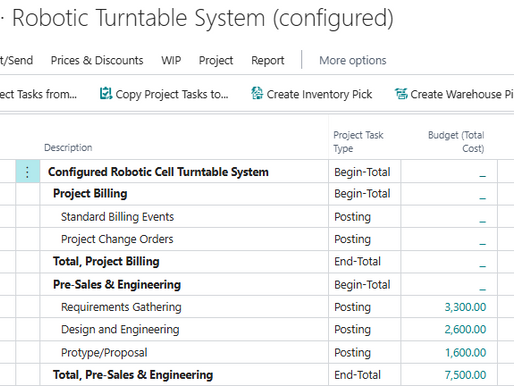Screen dimensions: 514x386
Task: Open the 2,600.00 budget amount
Action: [465, 329]
